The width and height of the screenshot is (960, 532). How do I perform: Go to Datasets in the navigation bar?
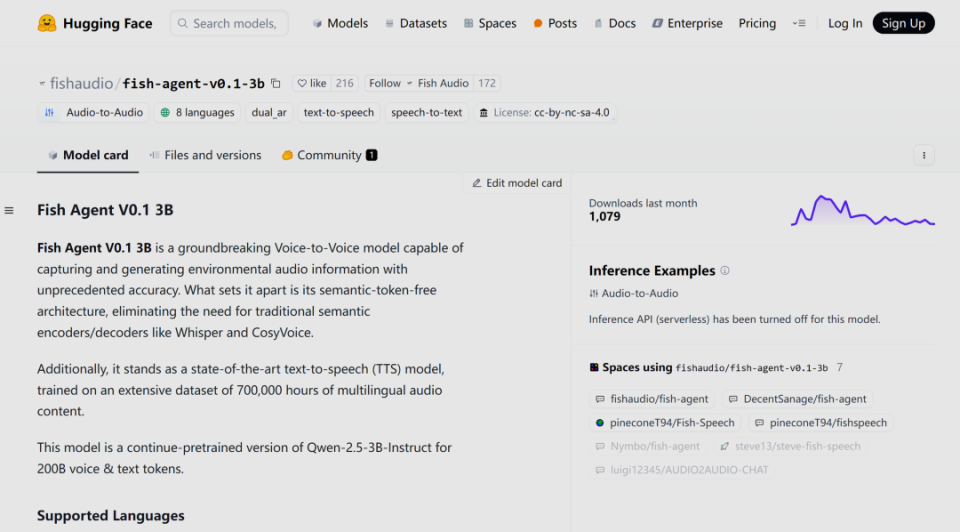(x=415, y=23)
